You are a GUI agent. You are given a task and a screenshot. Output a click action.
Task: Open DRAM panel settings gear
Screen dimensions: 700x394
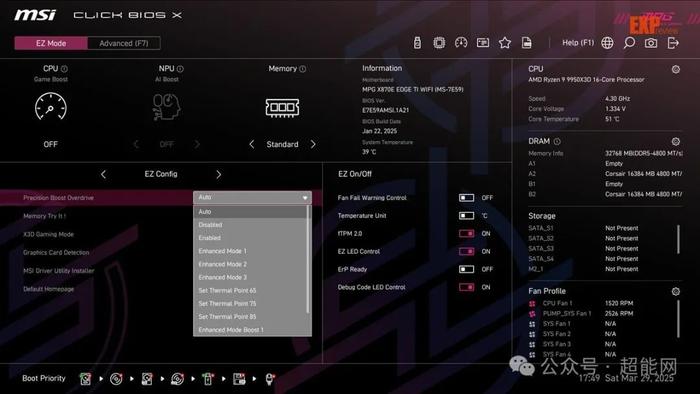pyautogui.click(x=676, y=141)
